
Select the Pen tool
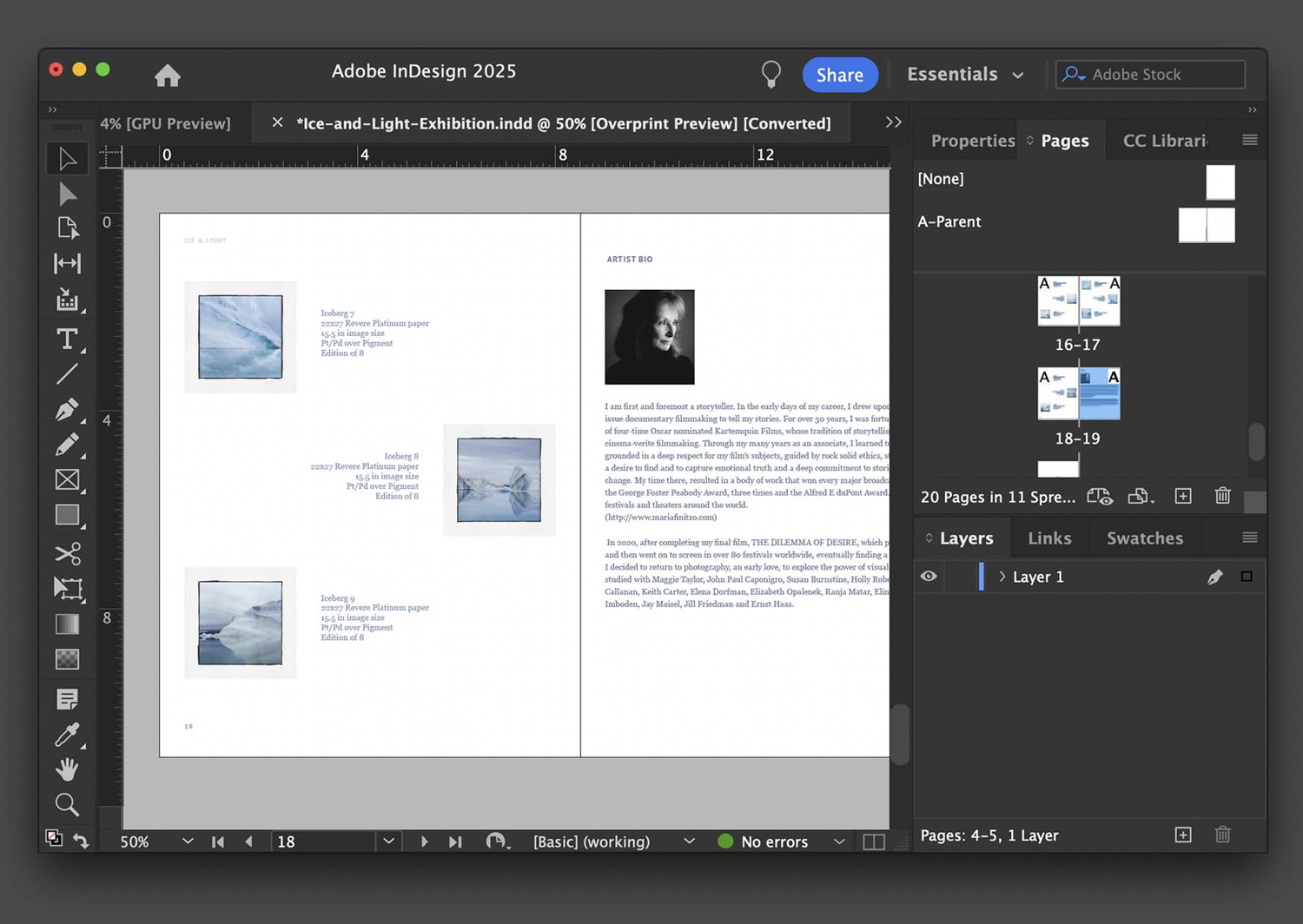tap(67, 409)
